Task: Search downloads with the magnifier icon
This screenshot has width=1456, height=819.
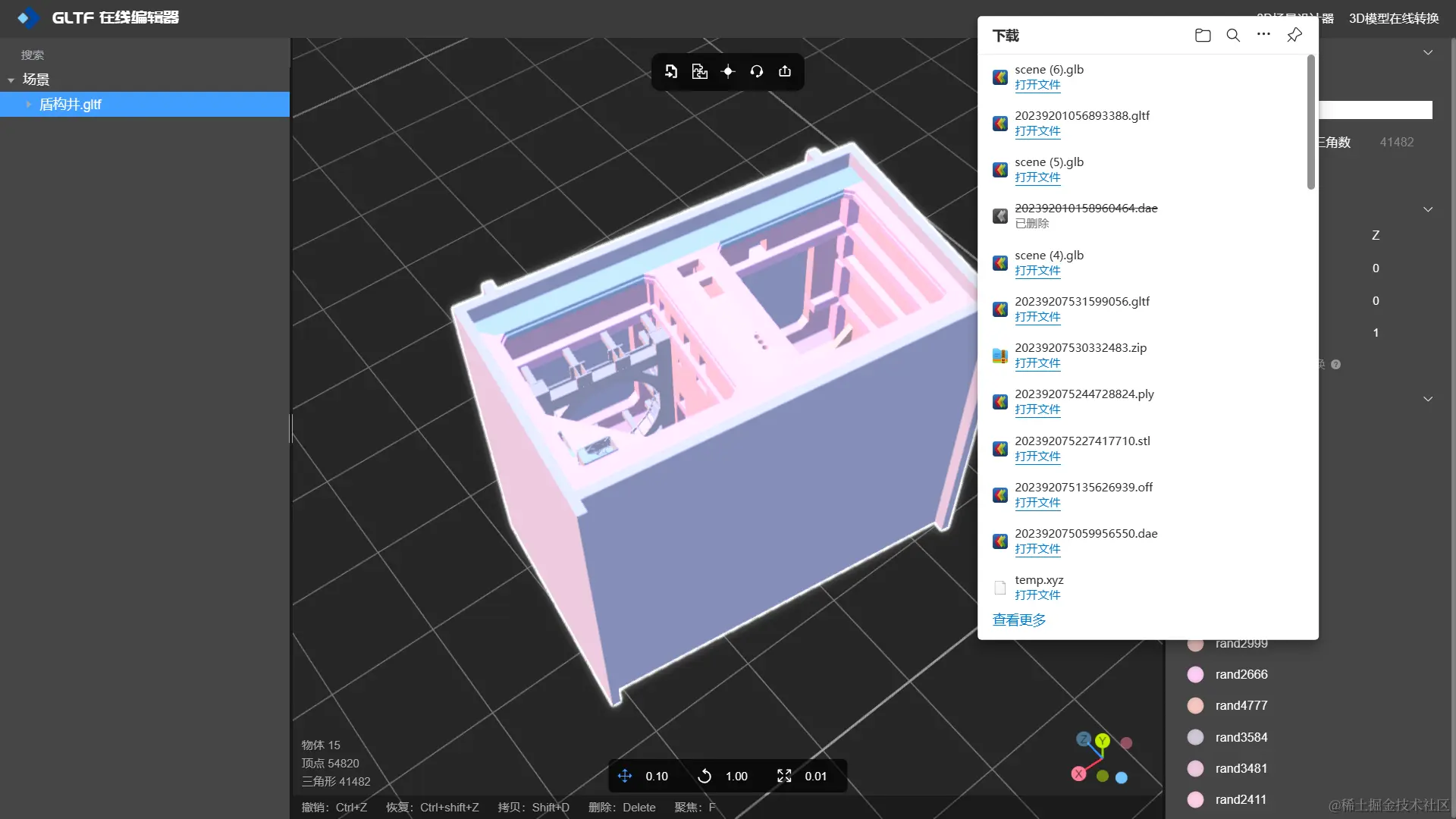Action: point(1233,36)
